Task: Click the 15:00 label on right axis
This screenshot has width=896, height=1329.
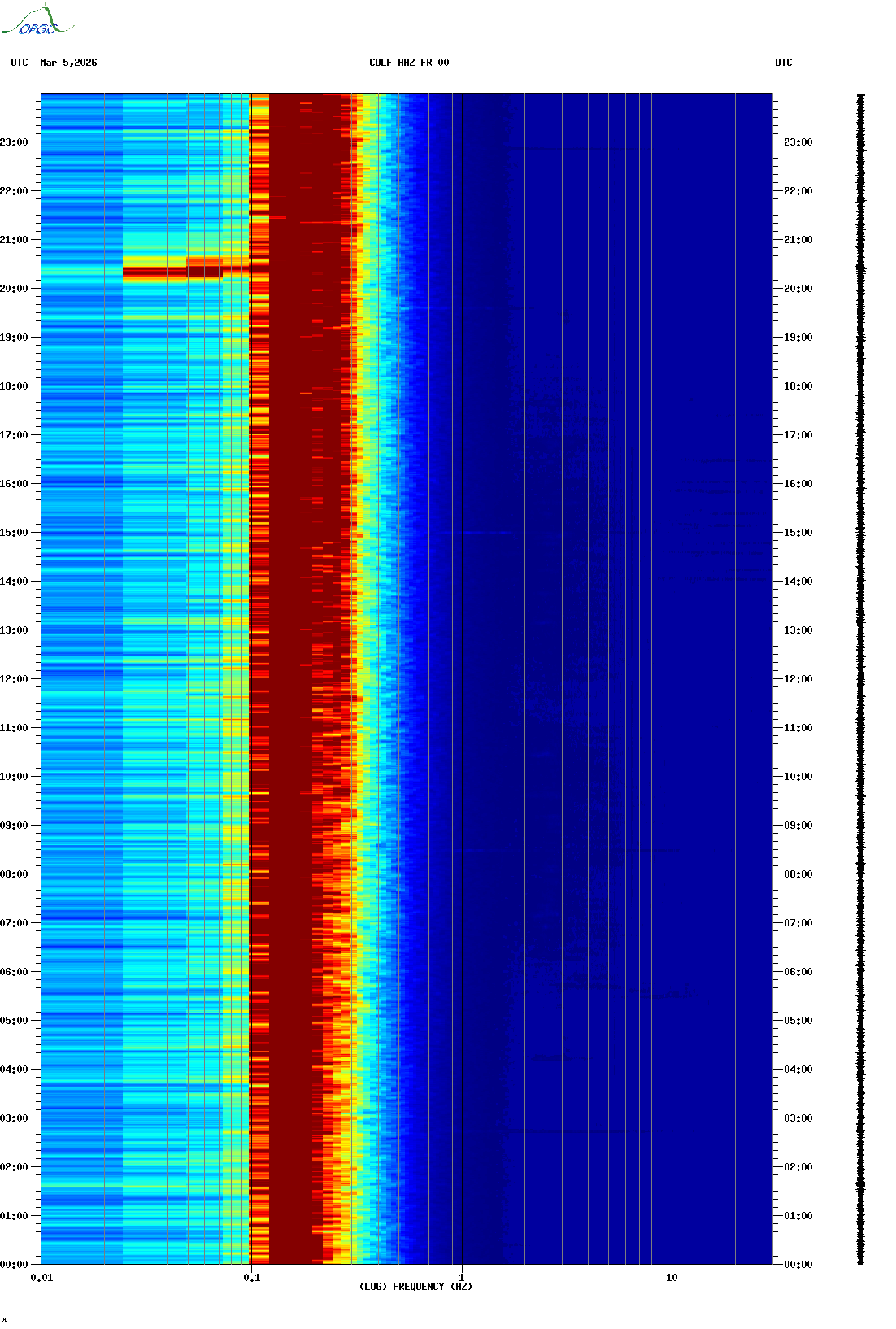Action: point(798,533)
